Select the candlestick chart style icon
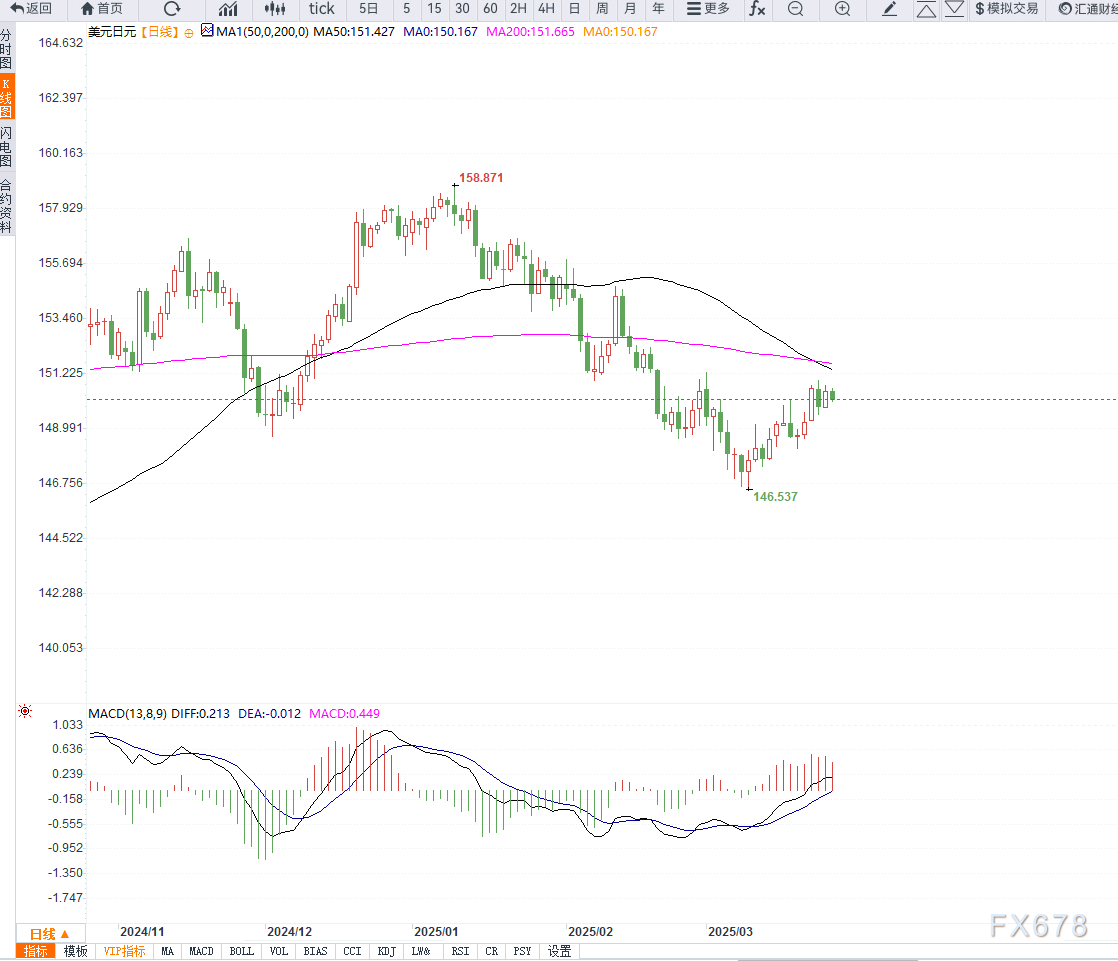Viewport: 1118px width, 961px height. 275,9
